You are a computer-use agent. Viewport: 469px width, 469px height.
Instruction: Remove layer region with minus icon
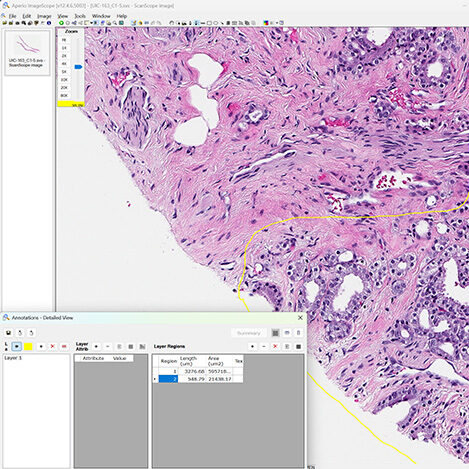click(x=264, y=347)
